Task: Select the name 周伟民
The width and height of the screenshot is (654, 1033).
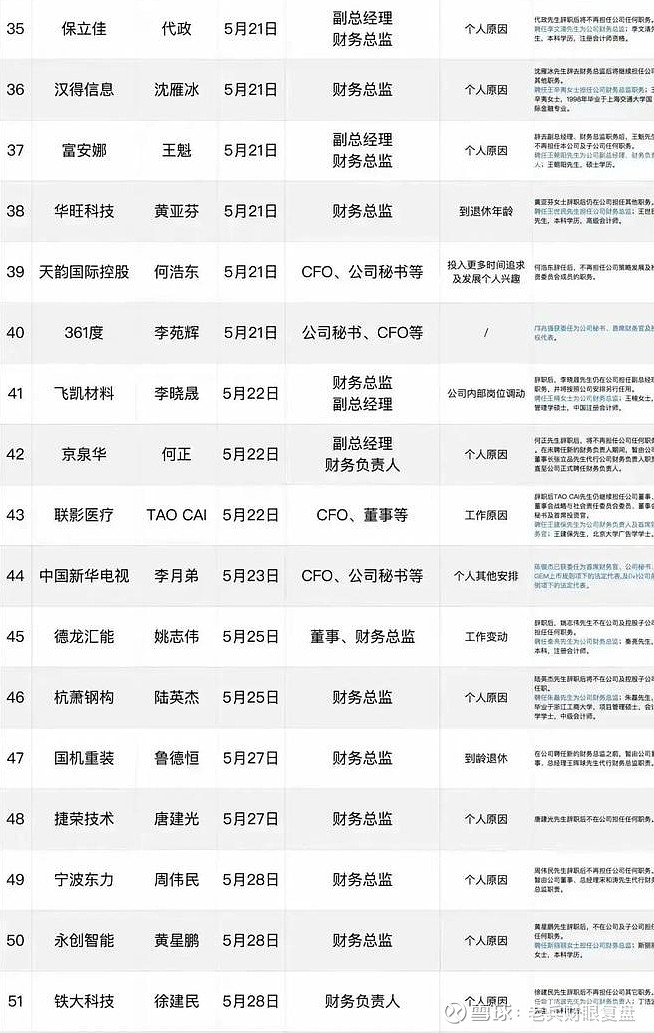Action: pyautogui.click(x=177, y=879)
